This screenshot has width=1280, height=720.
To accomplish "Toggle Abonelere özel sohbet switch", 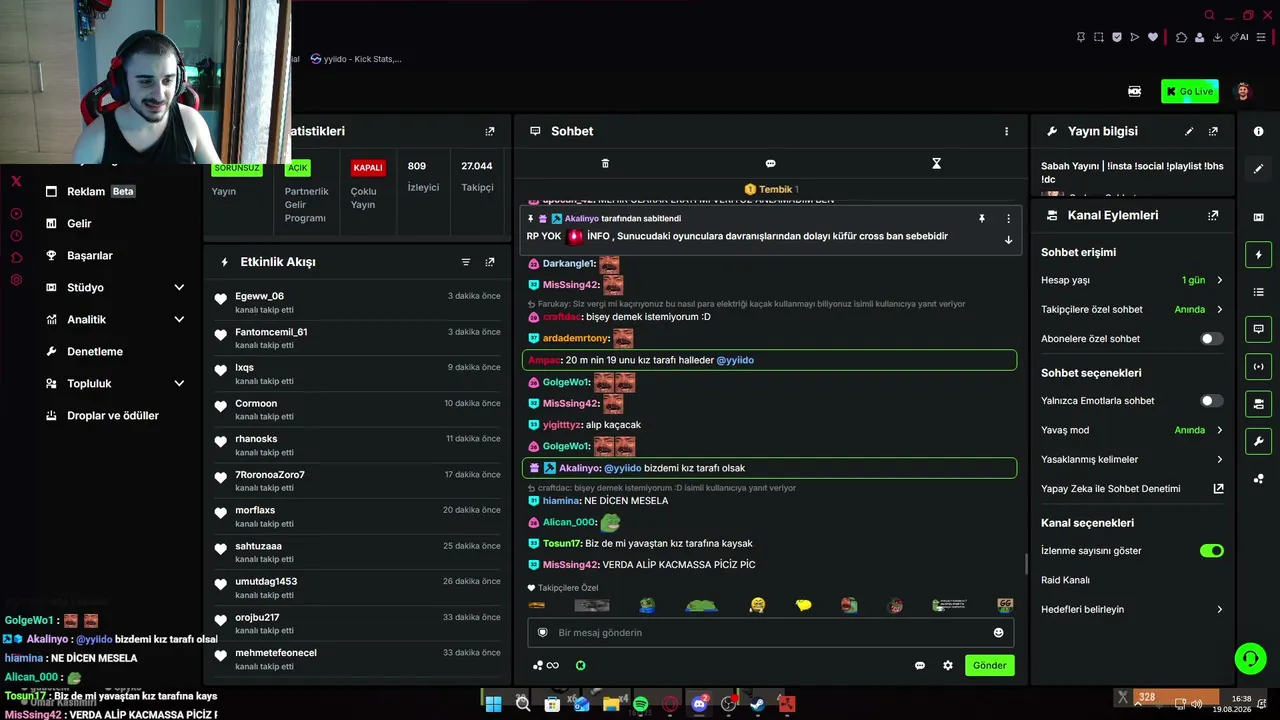I will coord(1211,339).
